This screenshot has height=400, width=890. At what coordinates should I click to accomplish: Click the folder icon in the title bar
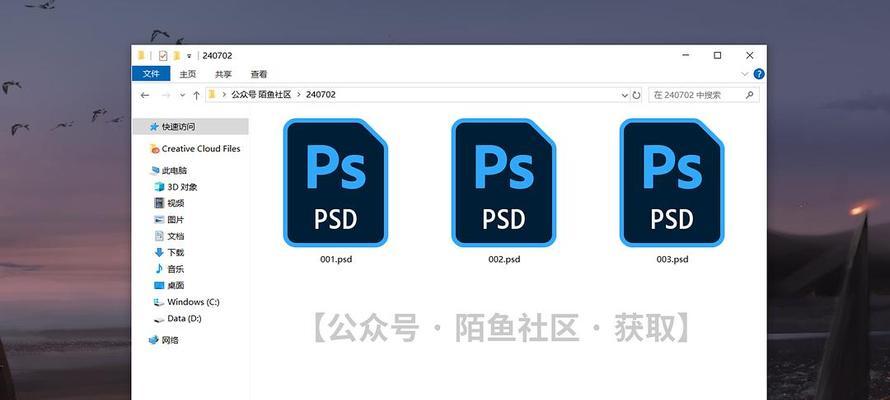(141, 55)
